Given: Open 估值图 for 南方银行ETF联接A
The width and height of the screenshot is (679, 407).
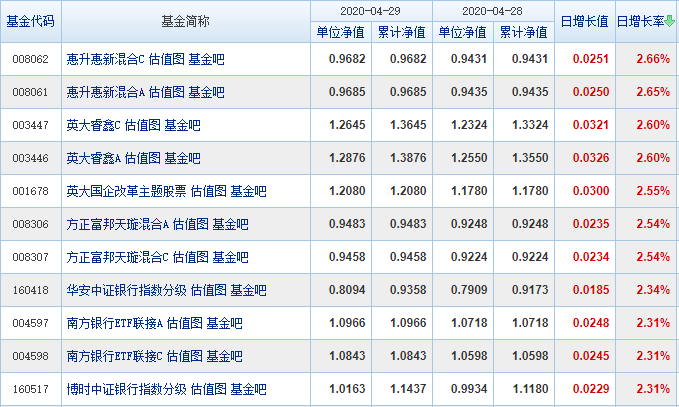Looking at the screenshot, I should pyautogui.click(x=185, y=323).
